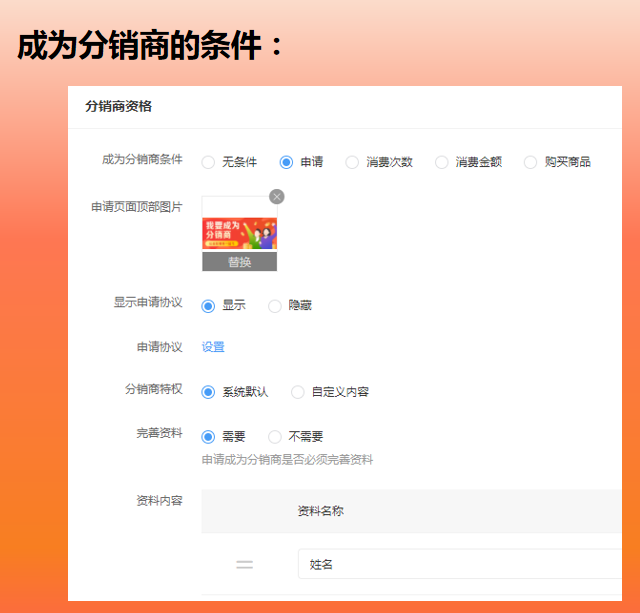The width and height of the screenshot is (640, 613).
Task: Select the 购买商品 radio option
Action: 531,162
